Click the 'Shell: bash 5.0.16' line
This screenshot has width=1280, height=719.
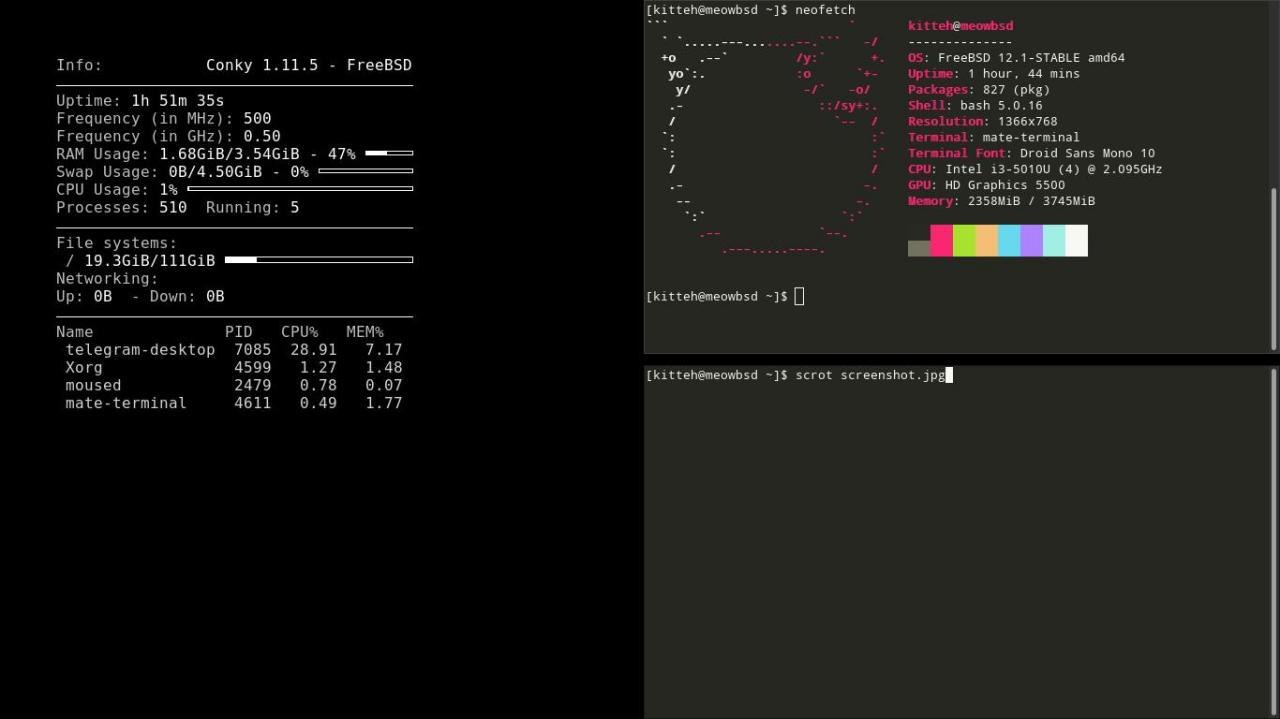point(975,106)
